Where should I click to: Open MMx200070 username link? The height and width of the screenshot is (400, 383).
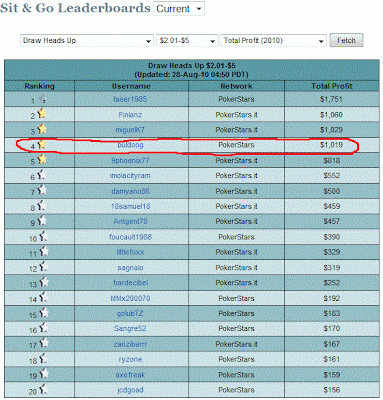pos(130,298)
